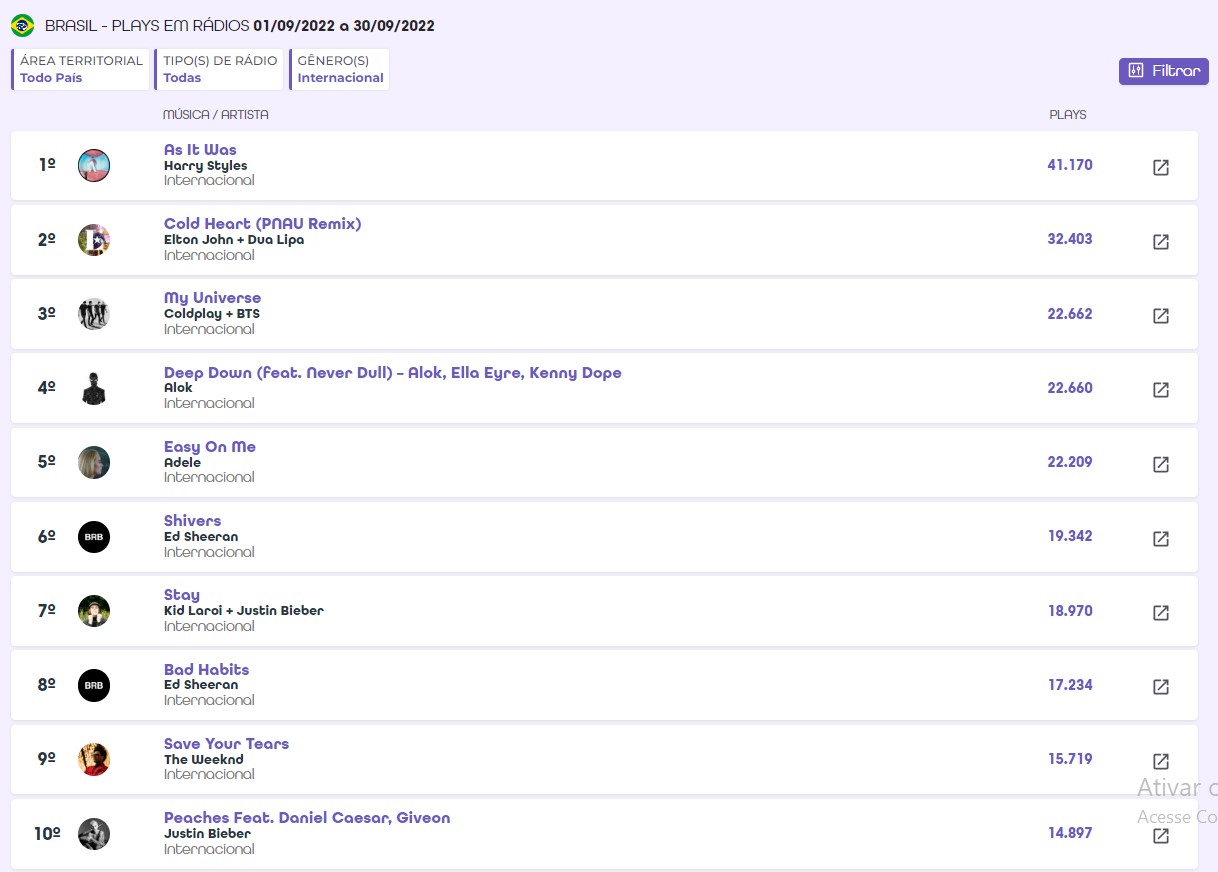Click the 5º rank label
Image resolution: width=1218 pixels, height=872 pixels.
[47, 462]
